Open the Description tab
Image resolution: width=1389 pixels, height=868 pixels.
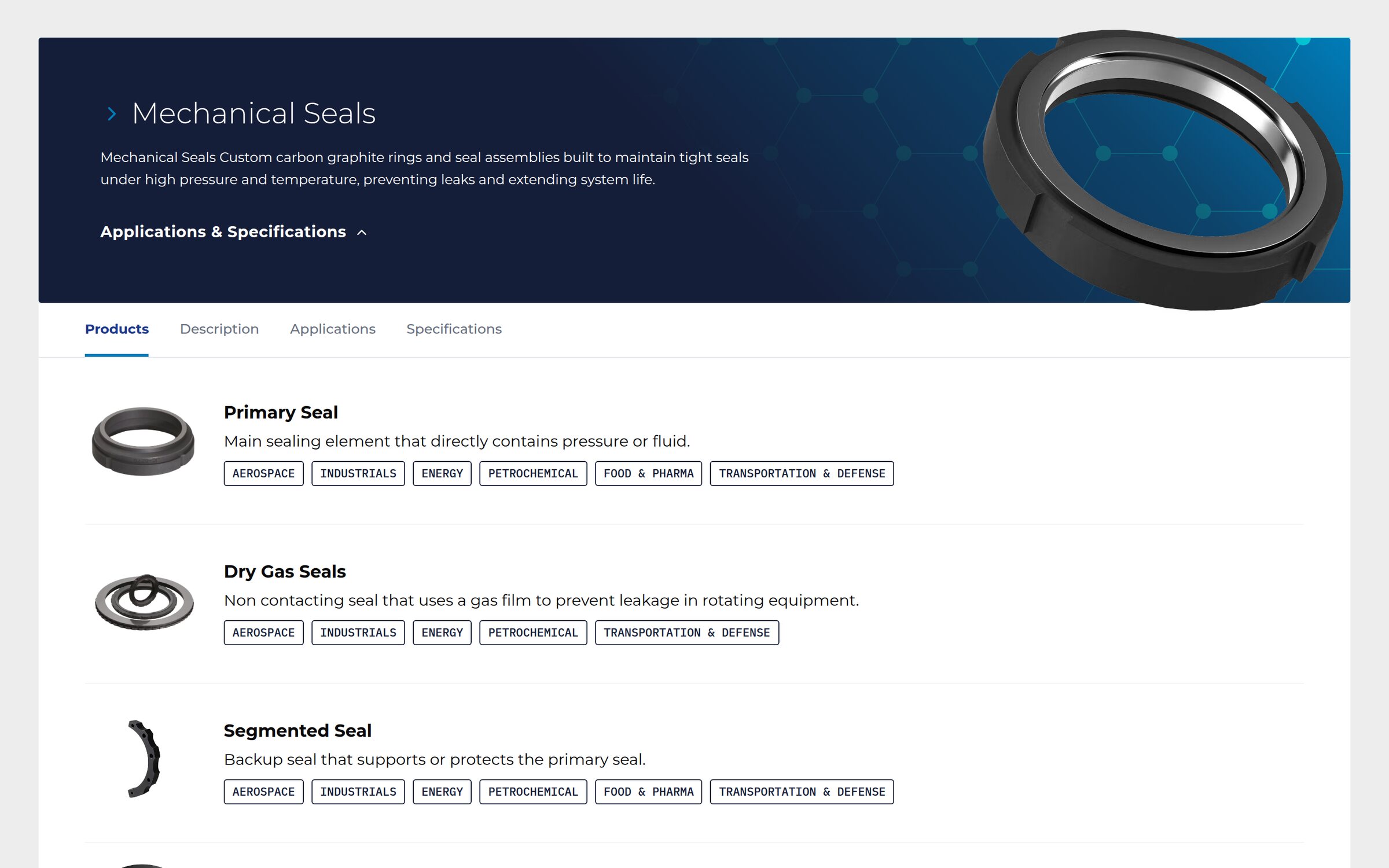[219, 329]
